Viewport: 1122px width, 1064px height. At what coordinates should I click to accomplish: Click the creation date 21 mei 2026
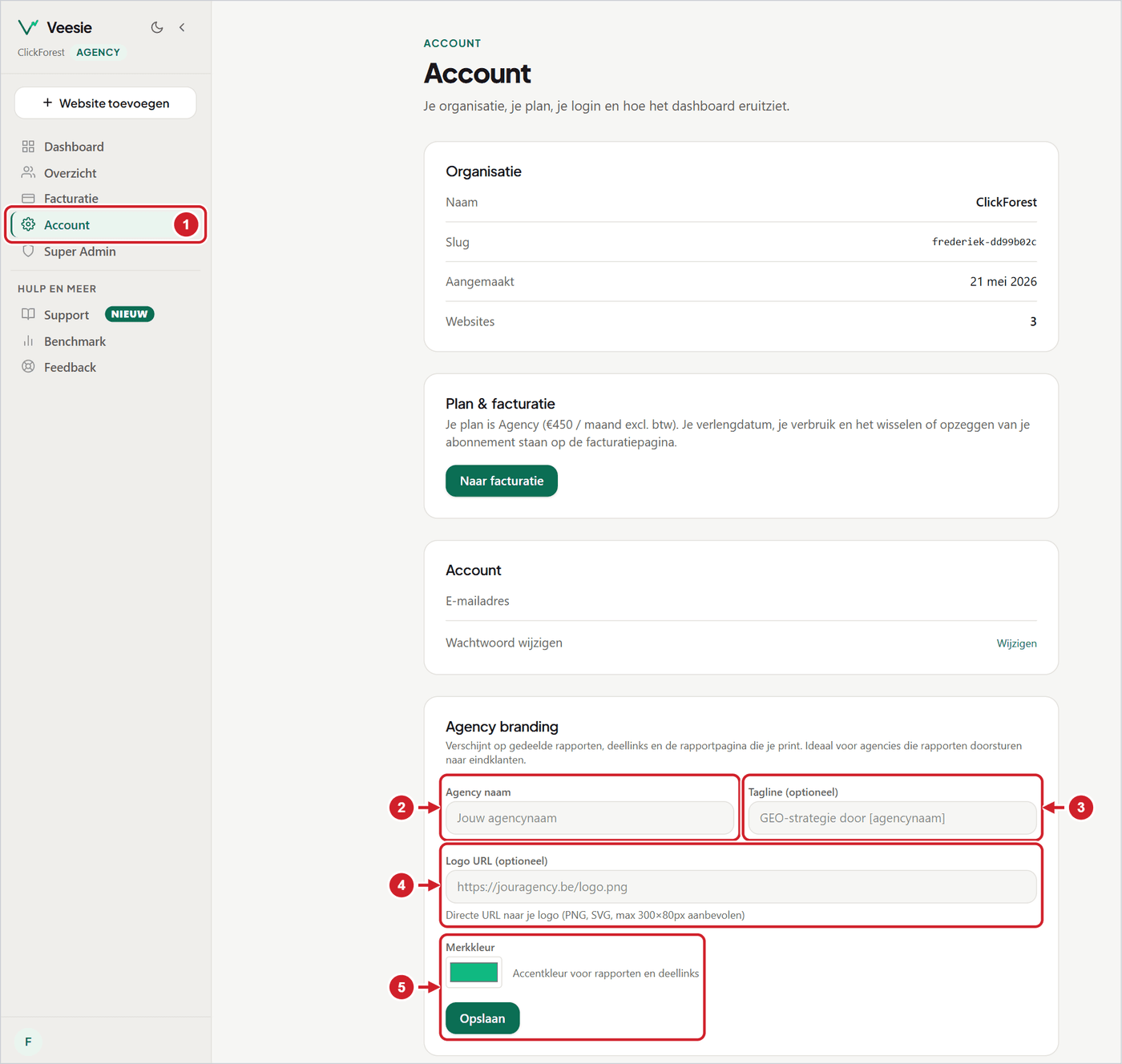[1003, 281]
